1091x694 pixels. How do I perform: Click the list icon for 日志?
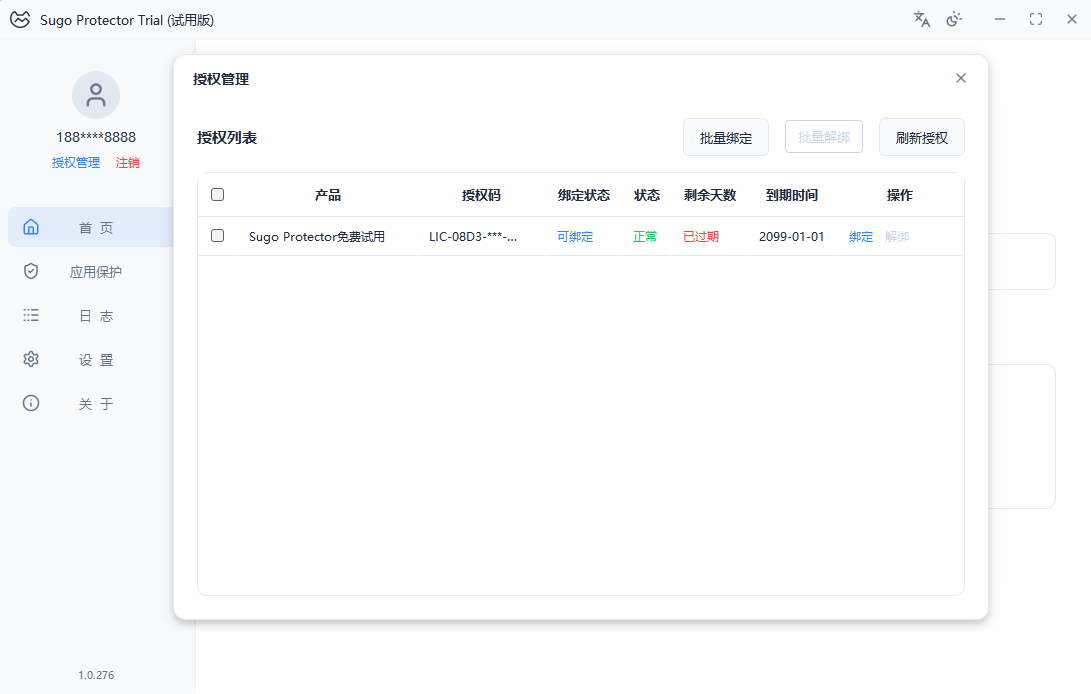[x=31, y=315]
